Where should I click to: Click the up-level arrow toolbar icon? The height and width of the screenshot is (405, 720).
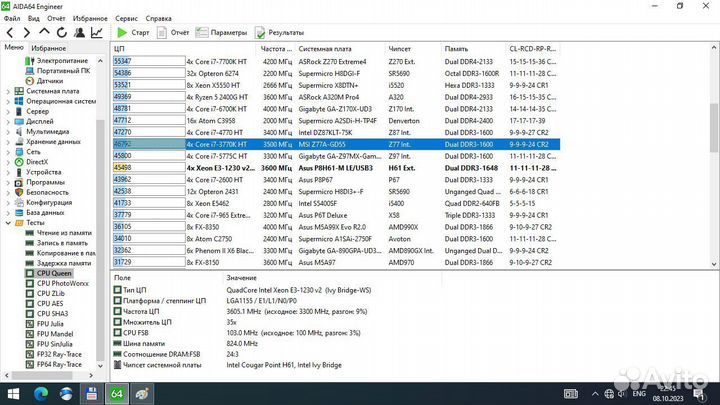point(44,32)
